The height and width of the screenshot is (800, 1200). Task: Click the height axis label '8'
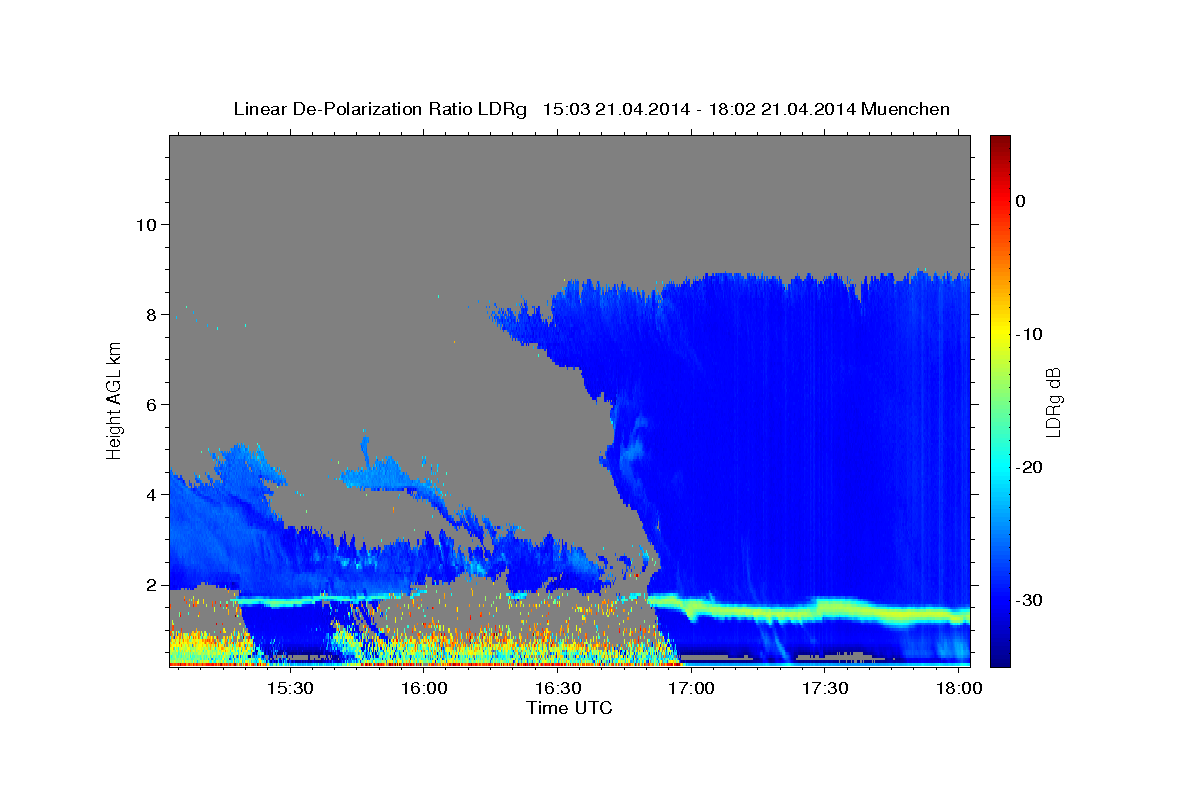149,314
